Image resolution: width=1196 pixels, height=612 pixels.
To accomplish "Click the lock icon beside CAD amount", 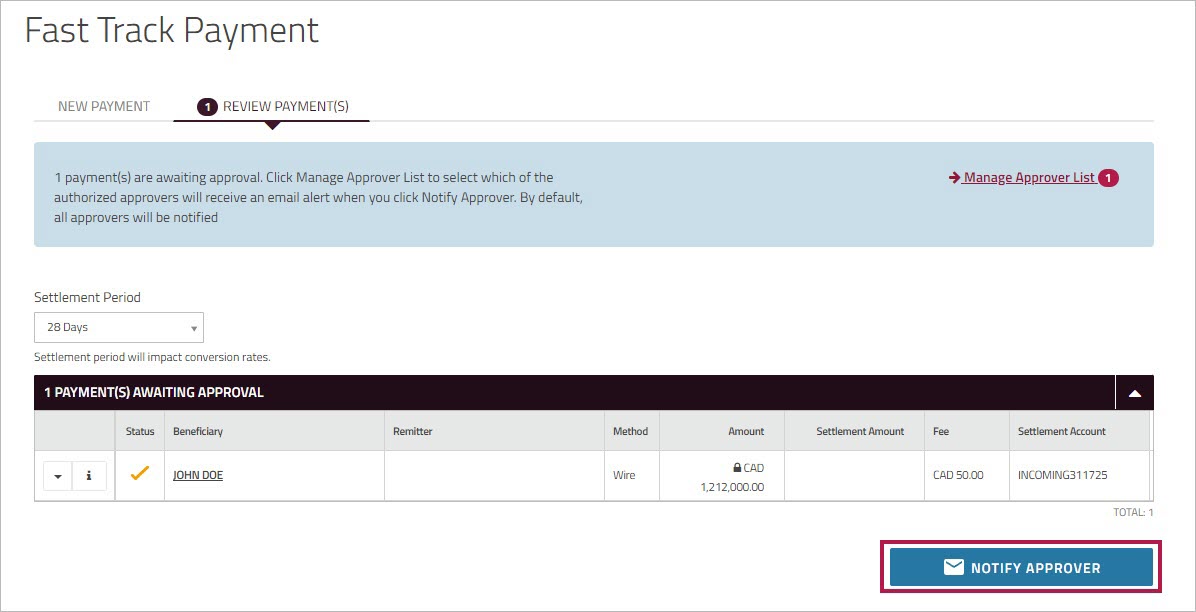I will click(x=737, y=468).
